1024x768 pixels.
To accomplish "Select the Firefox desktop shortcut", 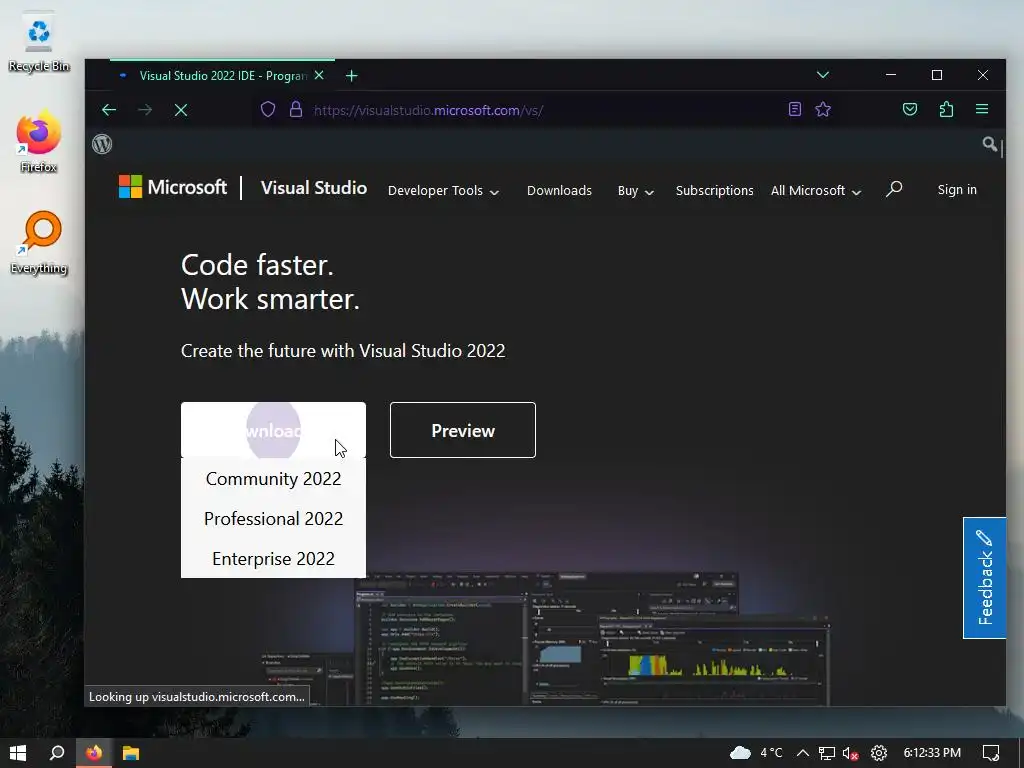I will coord(39,142).
